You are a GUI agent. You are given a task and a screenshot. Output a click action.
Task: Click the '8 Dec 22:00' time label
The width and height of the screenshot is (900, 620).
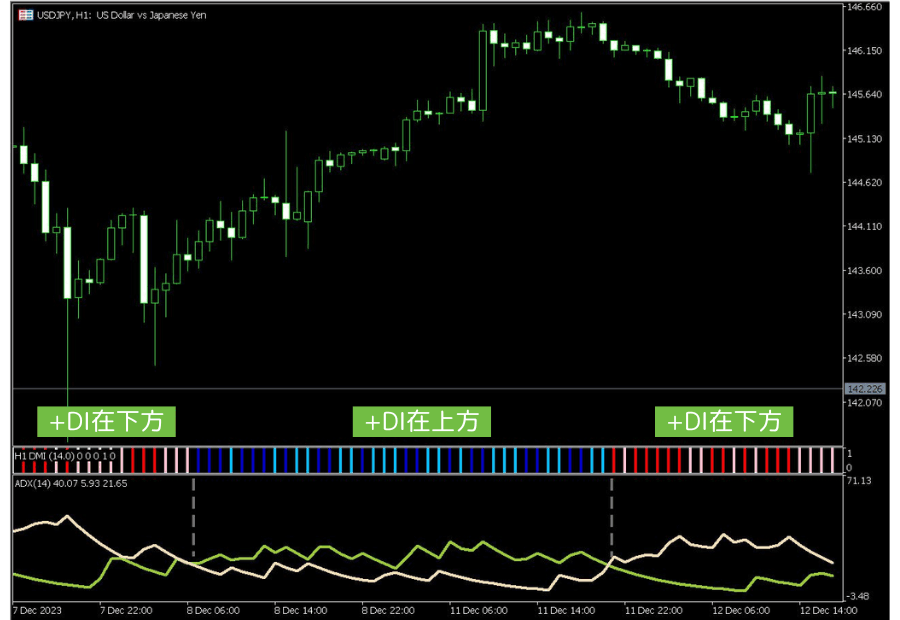click(x=388, y=610)
